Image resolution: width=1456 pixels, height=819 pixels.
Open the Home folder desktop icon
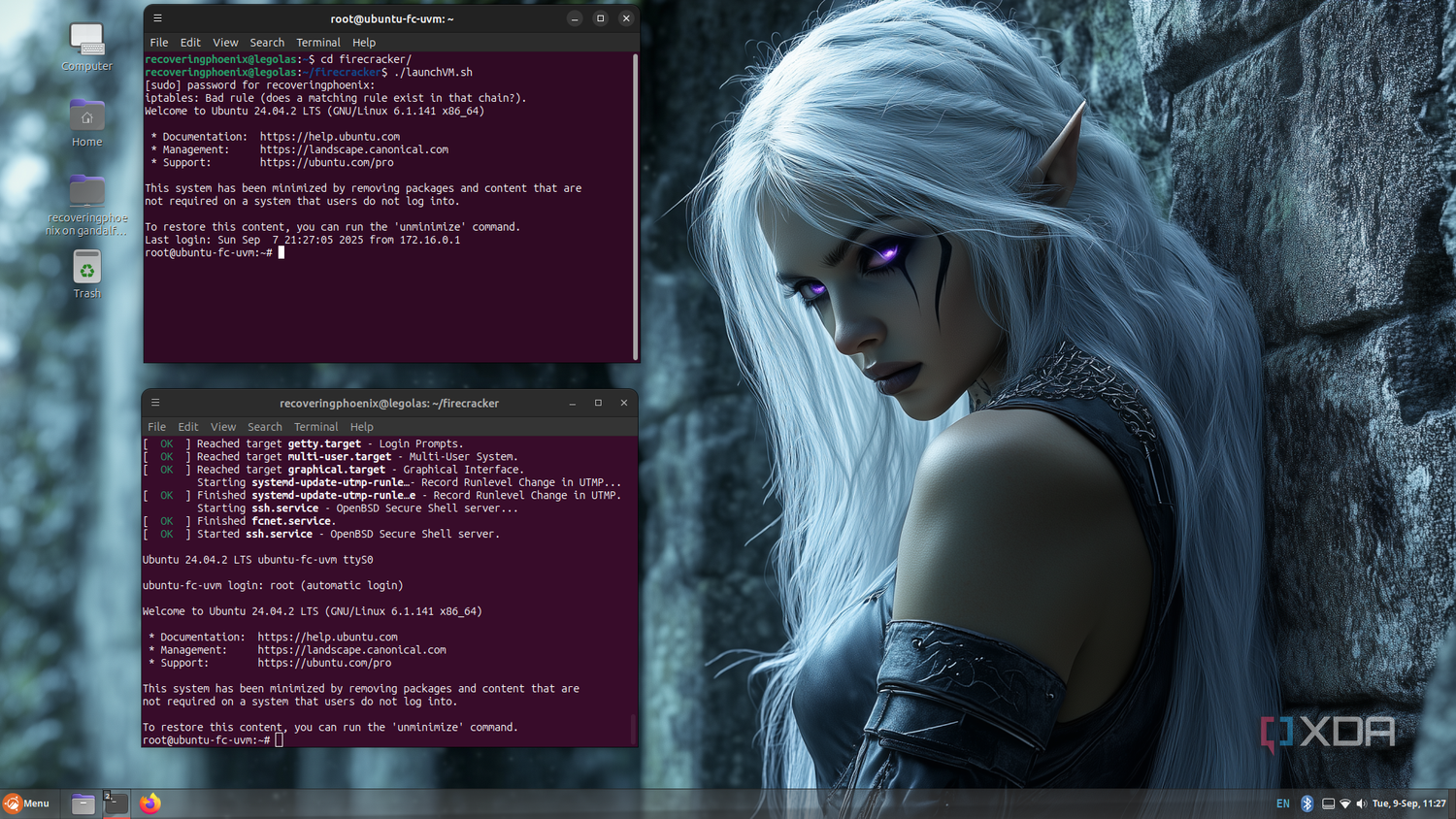pyautogui.click(x=86, y=122)
